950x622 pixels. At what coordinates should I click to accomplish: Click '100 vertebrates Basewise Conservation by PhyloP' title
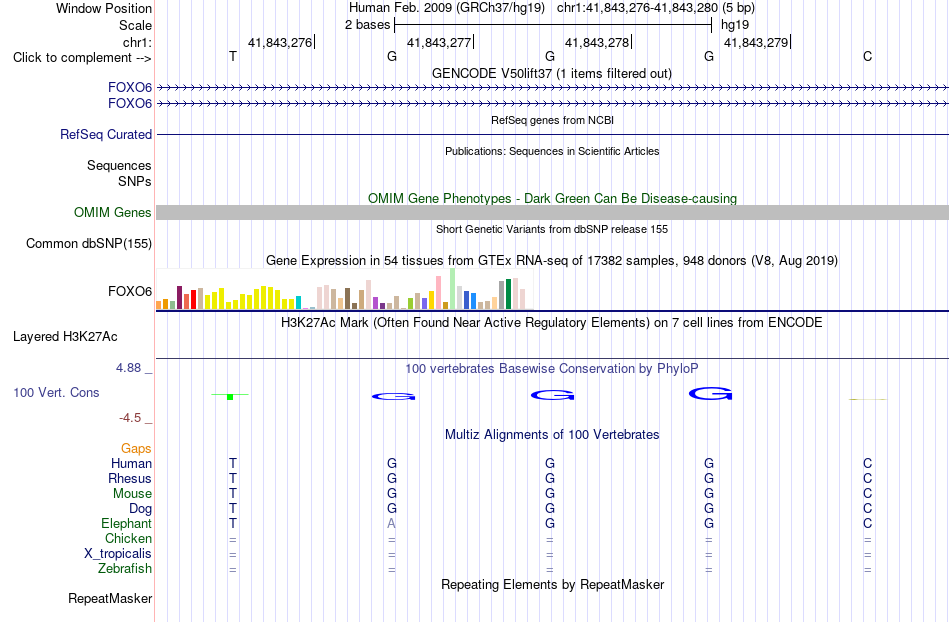tap(552, 368)
